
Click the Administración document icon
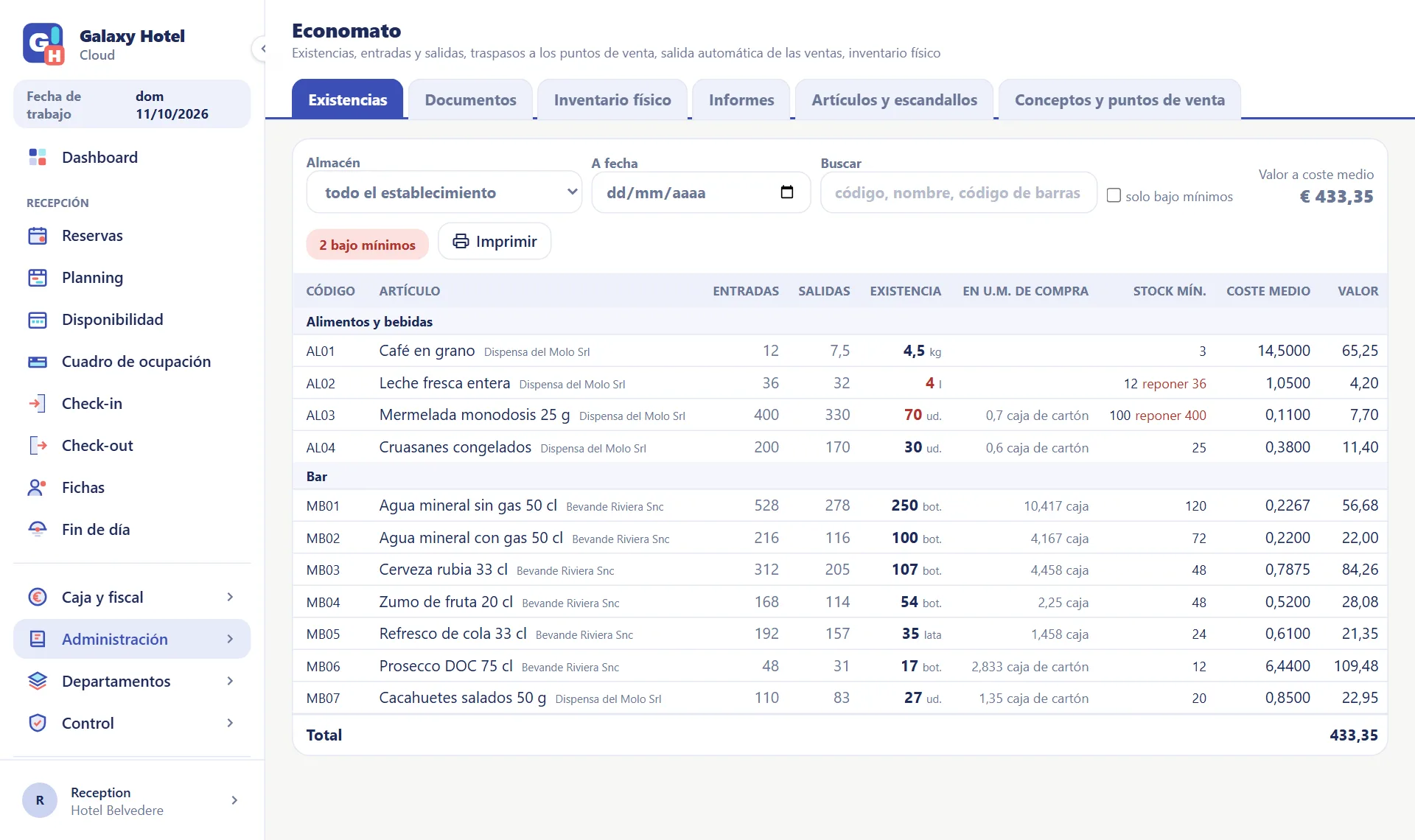coord(38,640)
